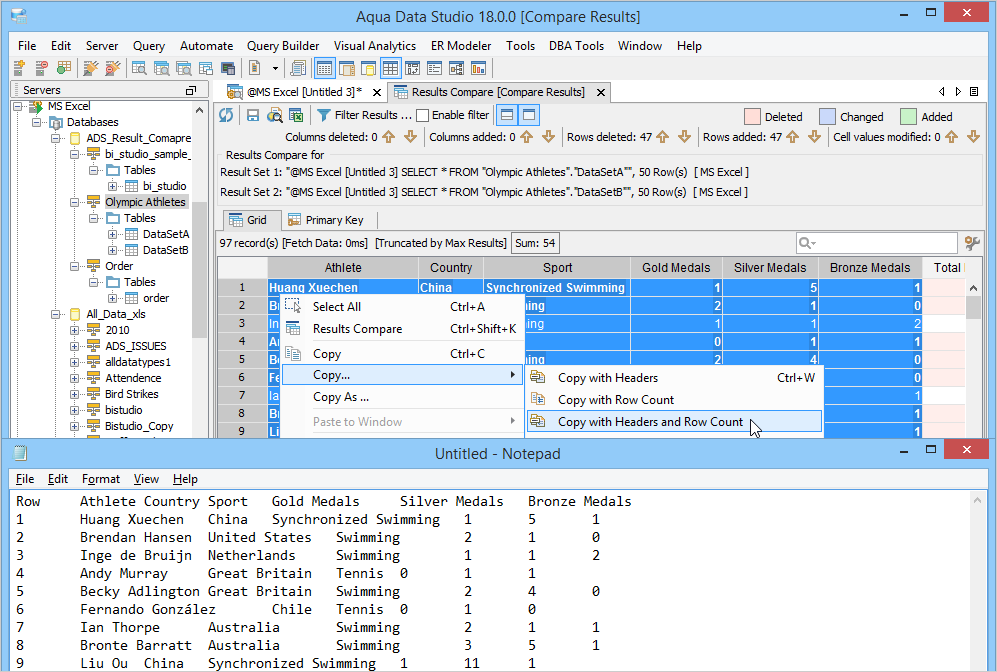This screenshot has width=997, height=672.
Task: Click the refresh icon in Compare Results toolbar
Action: 227,115
